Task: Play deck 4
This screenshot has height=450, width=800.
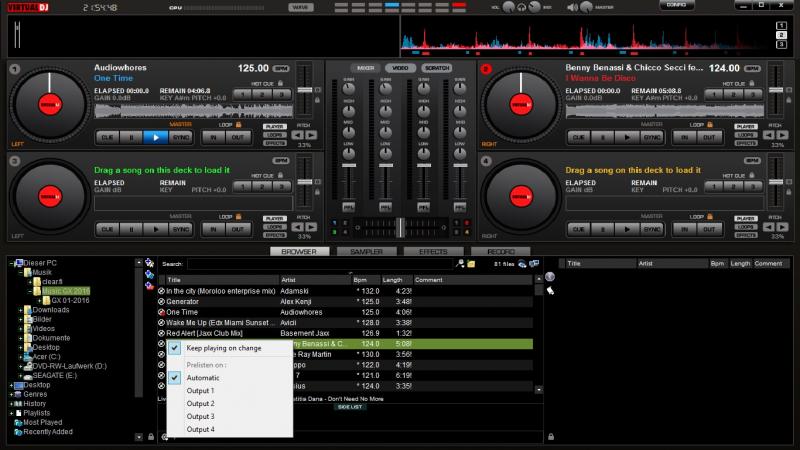Action: [x=627, y=229]
